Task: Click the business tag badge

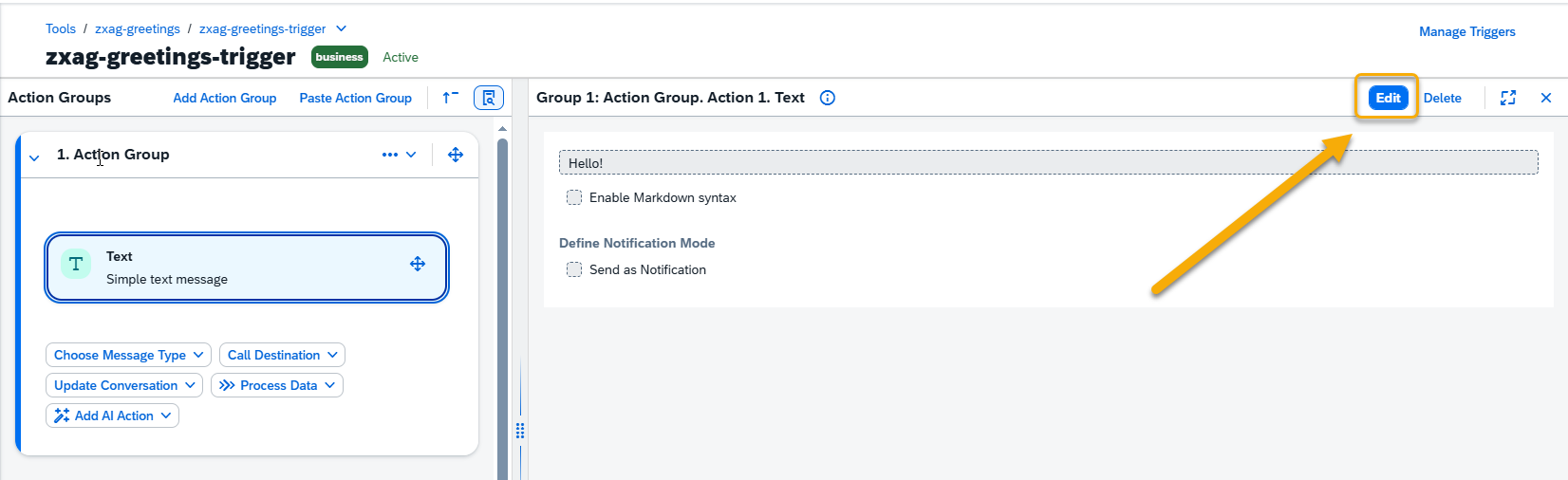Action: [x=340, y=57]
